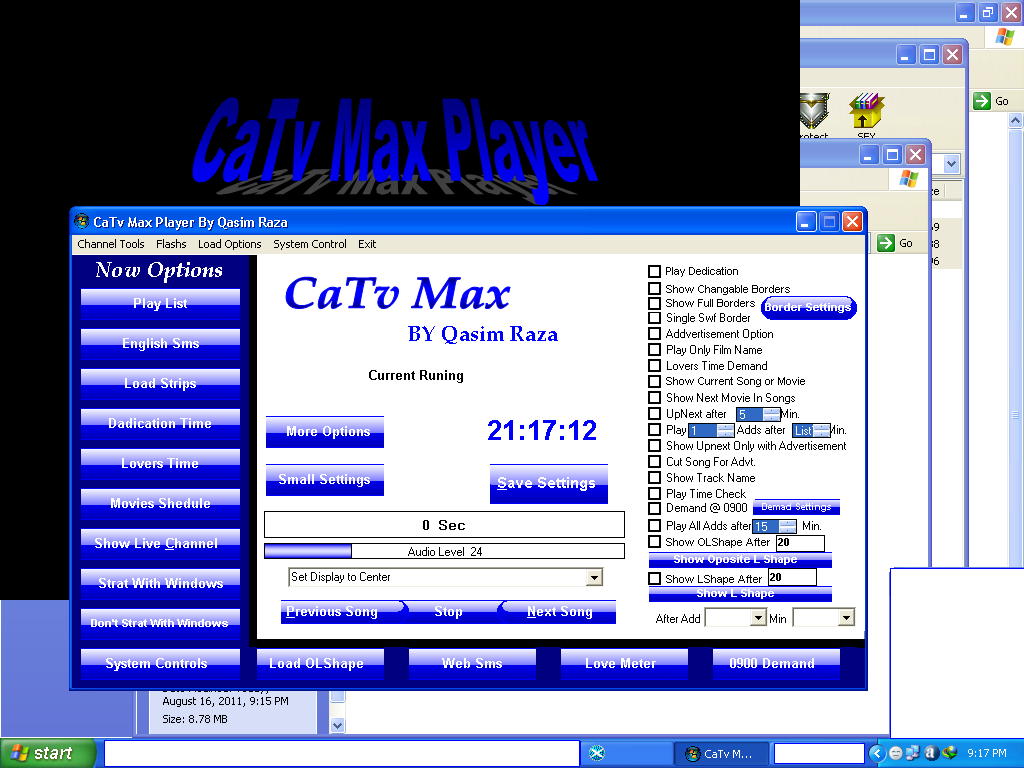Click Load Strips button

coord(160,383)
